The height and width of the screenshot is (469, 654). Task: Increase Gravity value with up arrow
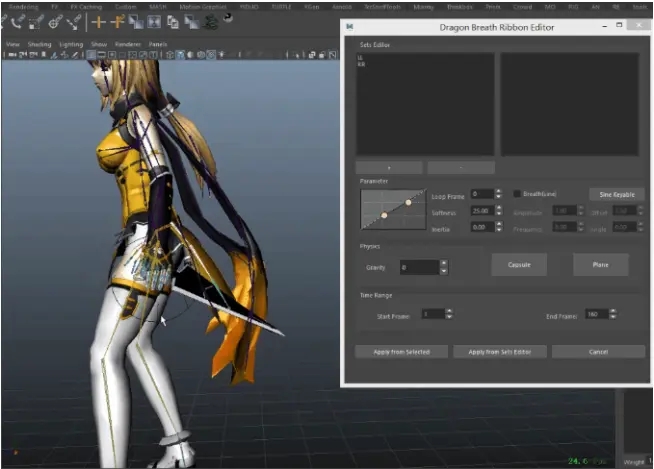[x=444, y=263]
